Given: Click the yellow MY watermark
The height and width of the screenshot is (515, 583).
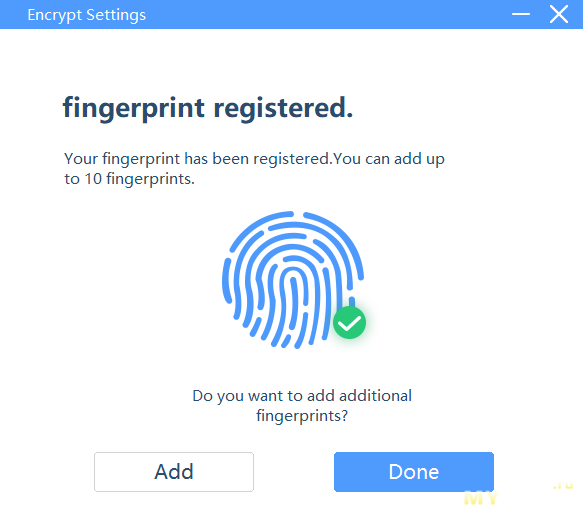Looking at the screenshot, I should pos(481,498).
